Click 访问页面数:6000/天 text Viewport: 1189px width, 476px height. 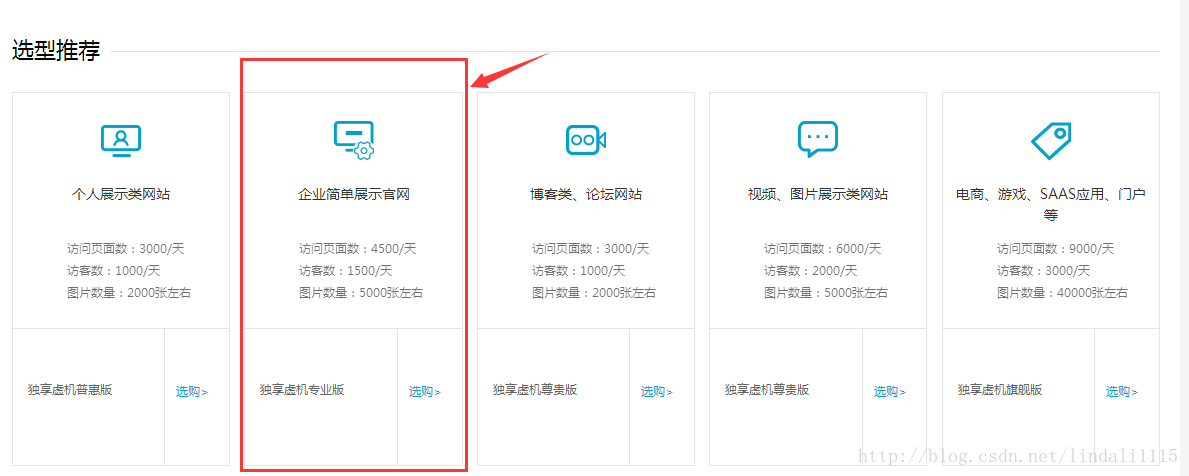tap(822, 249)
